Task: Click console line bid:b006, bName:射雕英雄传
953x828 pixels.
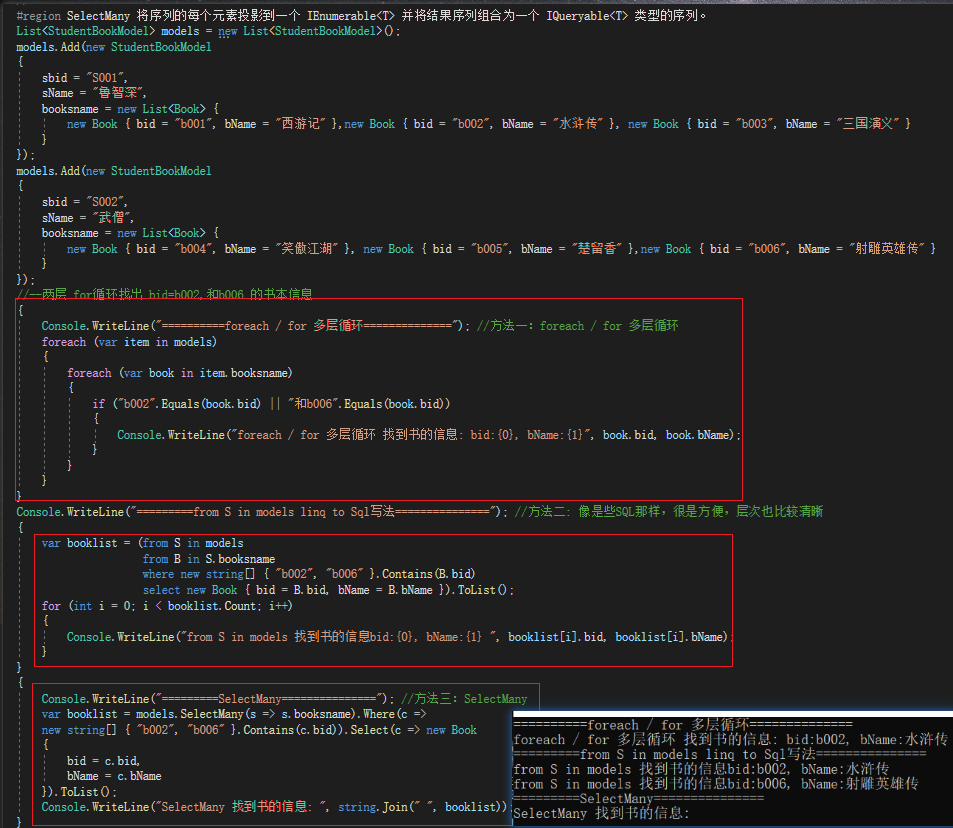Action: click(x=716, y=784)
